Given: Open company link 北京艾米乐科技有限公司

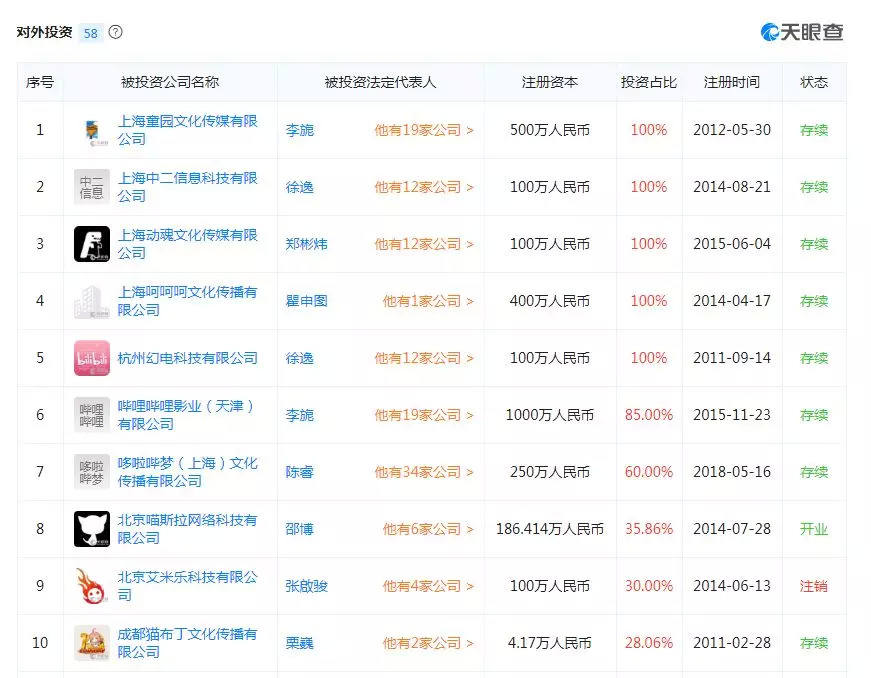Looking at the screenshot, I should (x=187, y=586).
